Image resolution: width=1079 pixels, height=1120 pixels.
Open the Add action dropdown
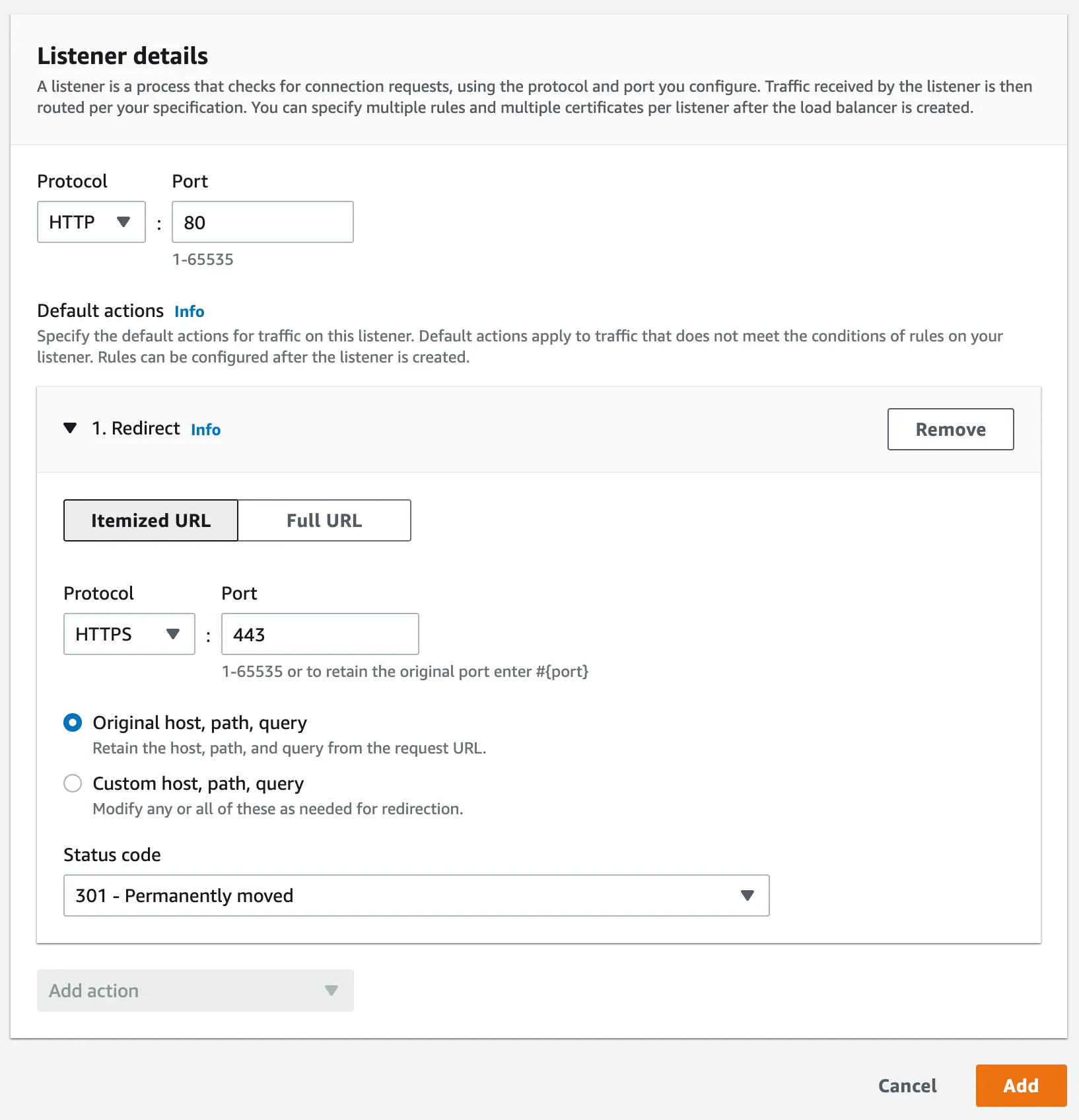[195, 991]
